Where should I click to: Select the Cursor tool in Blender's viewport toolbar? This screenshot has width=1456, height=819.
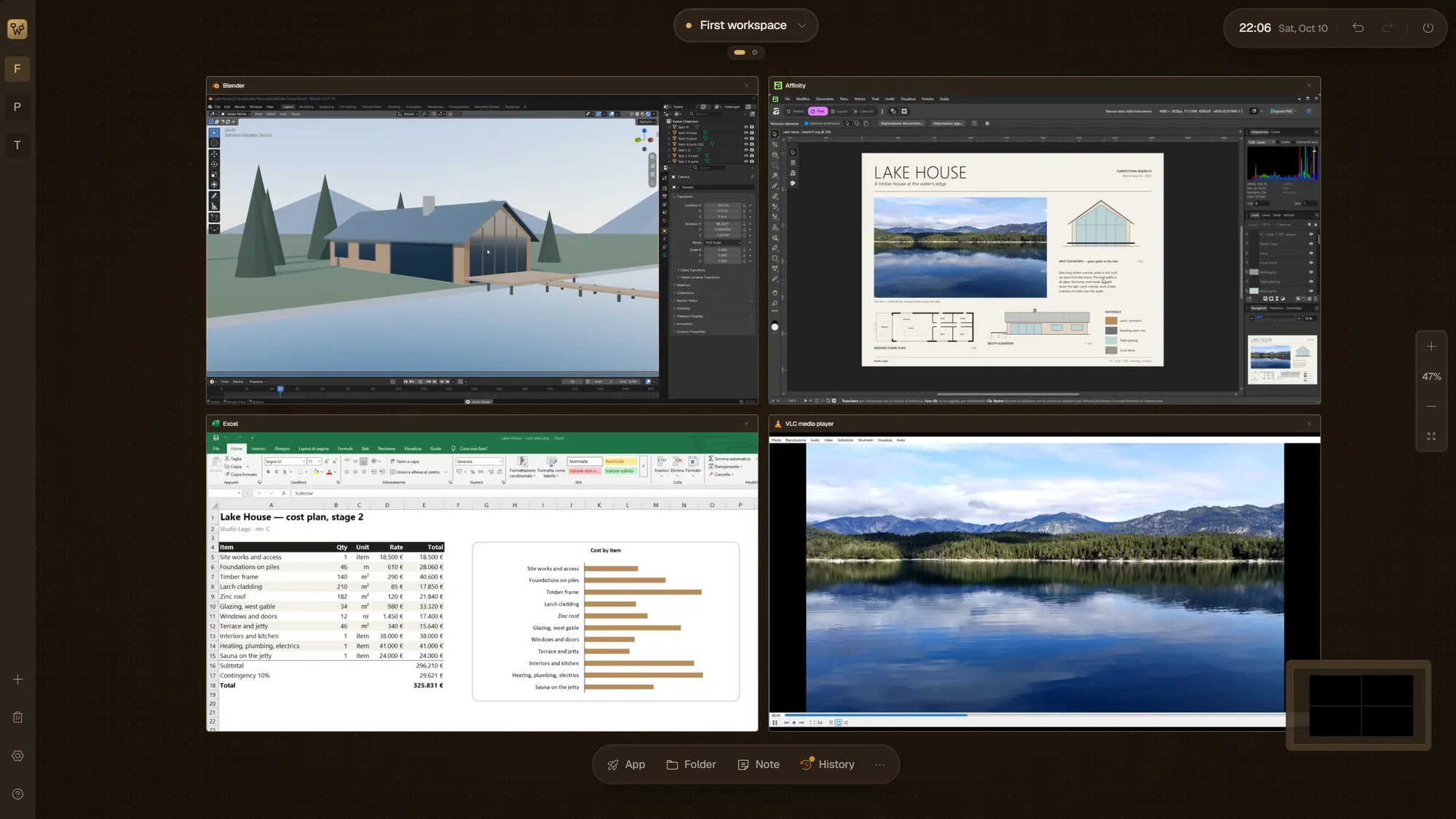[x=214, y=143]
